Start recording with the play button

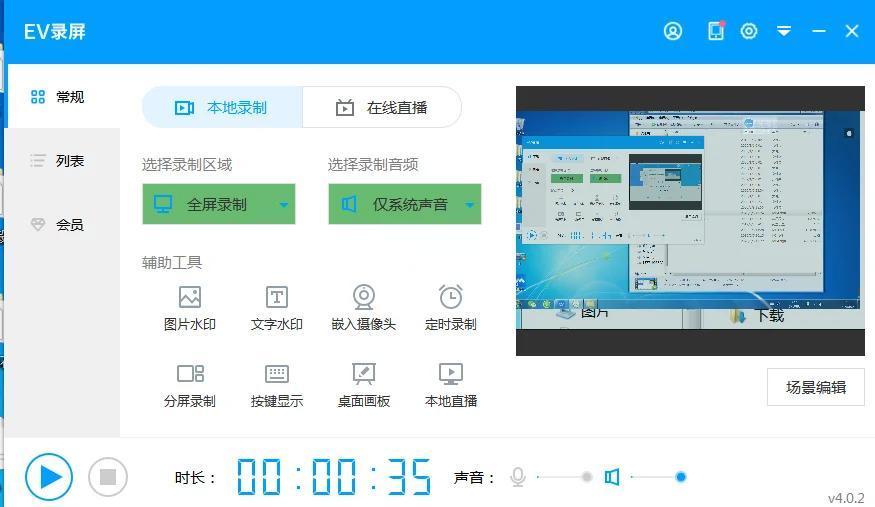tap(49, 477)
